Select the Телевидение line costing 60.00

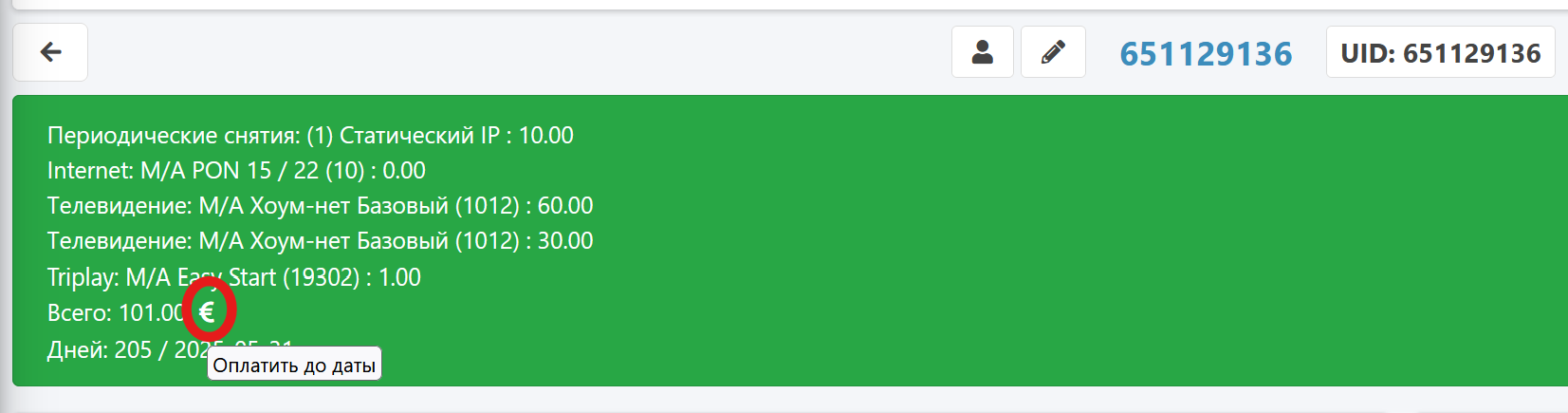320,205
